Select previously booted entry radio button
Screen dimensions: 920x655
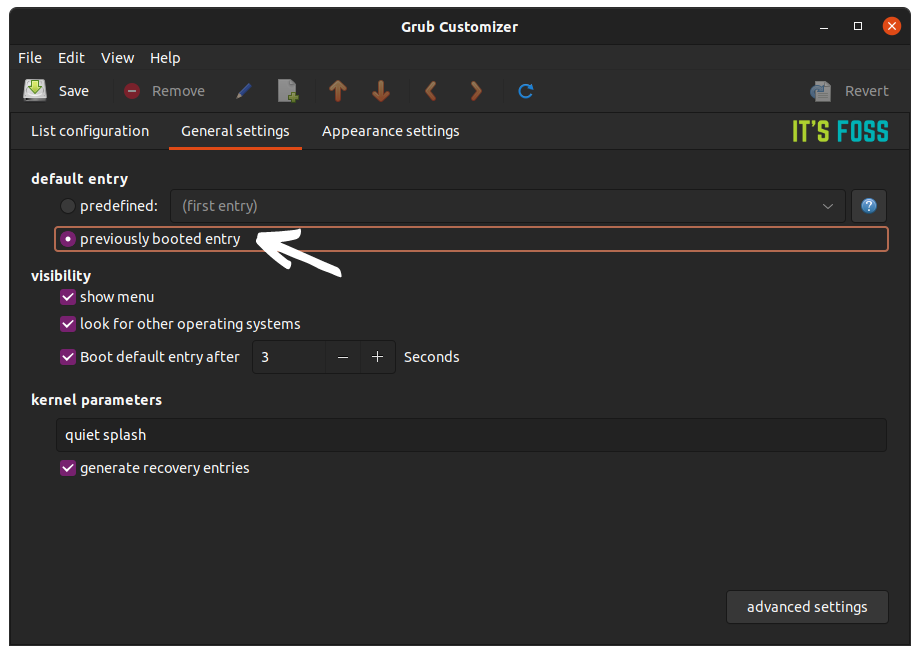[x=67, y=239]
